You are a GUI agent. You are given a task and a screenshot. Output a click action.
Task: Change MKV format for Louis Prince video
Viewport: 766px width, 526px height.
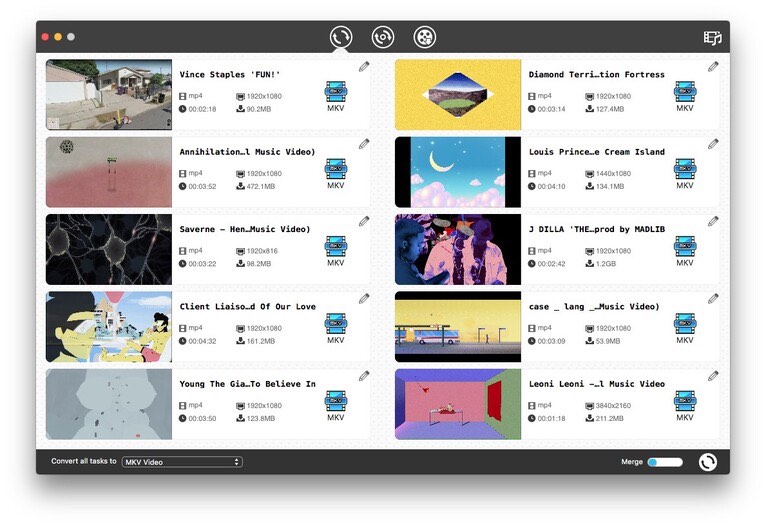(x=685, y=173)
